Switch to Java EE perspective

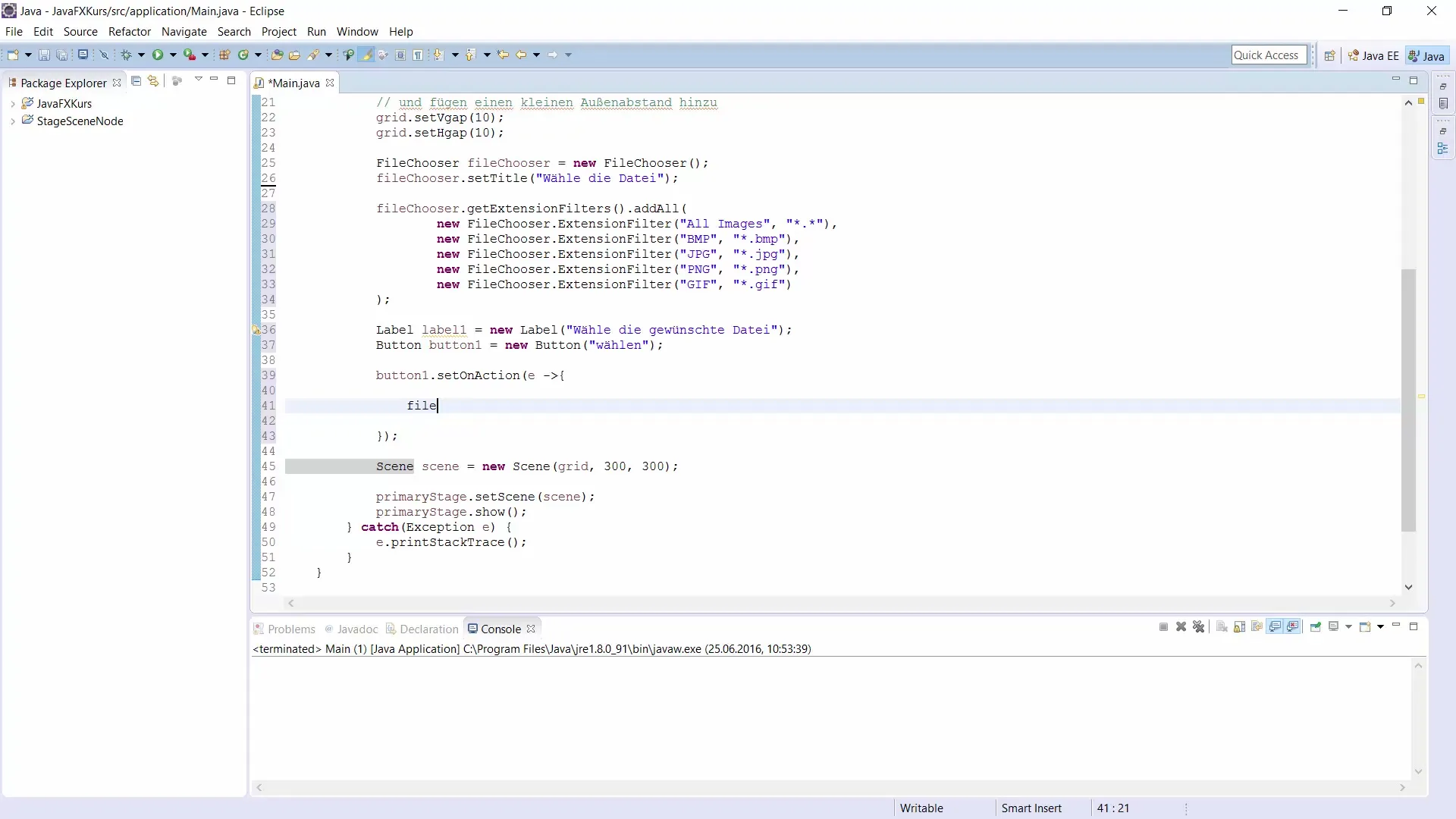[x=1374, y=56]
